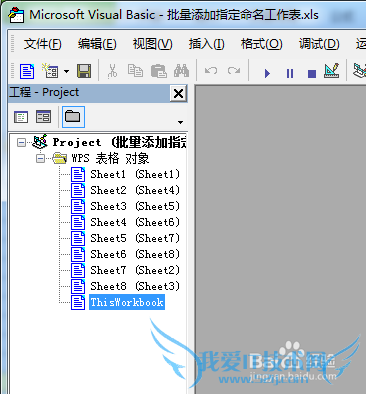
Task: Collapse the WPS 表格 对象 folder node
Action: click(40, 158)
